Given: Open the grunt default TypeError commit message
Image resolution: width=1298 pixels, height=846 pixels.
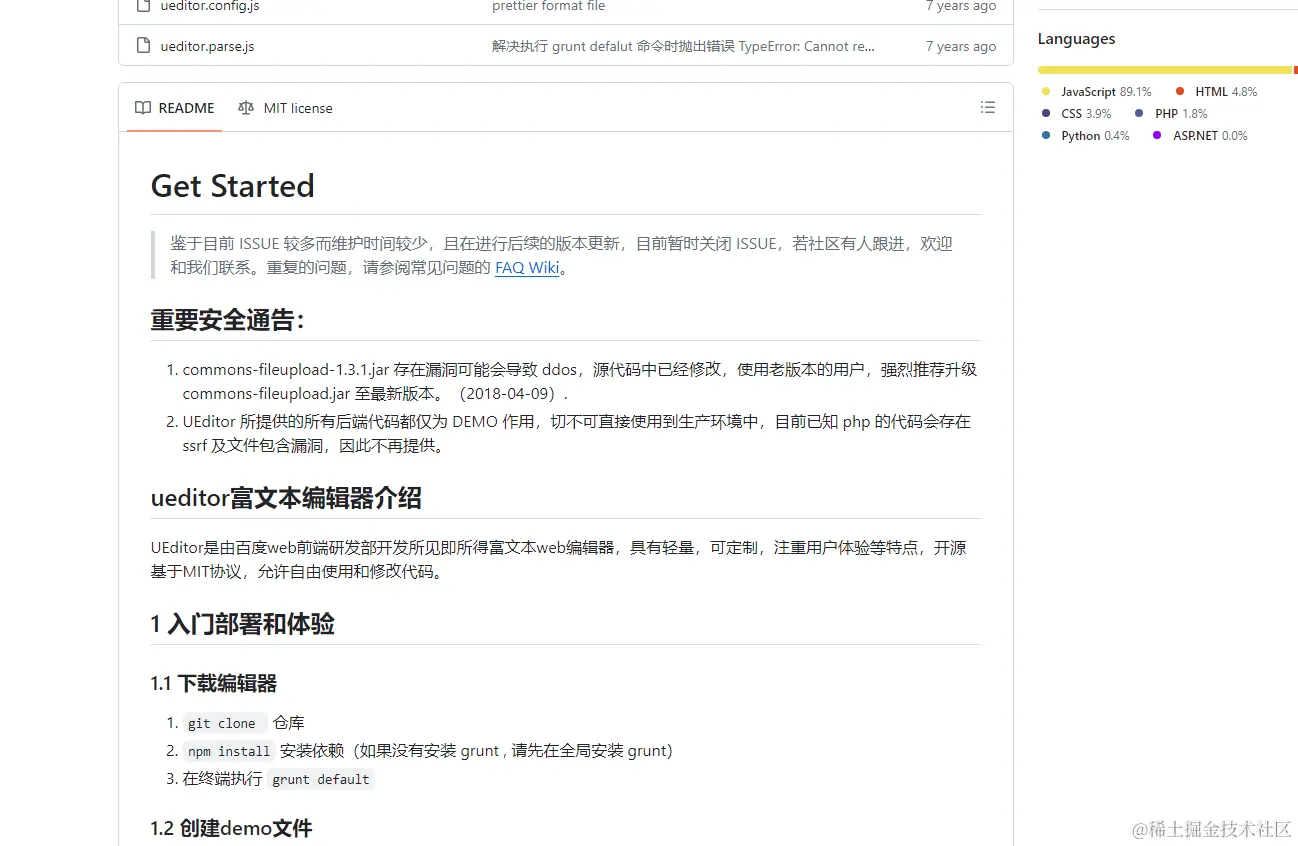Looking at the screenshot, I should [x=683, y=46].
